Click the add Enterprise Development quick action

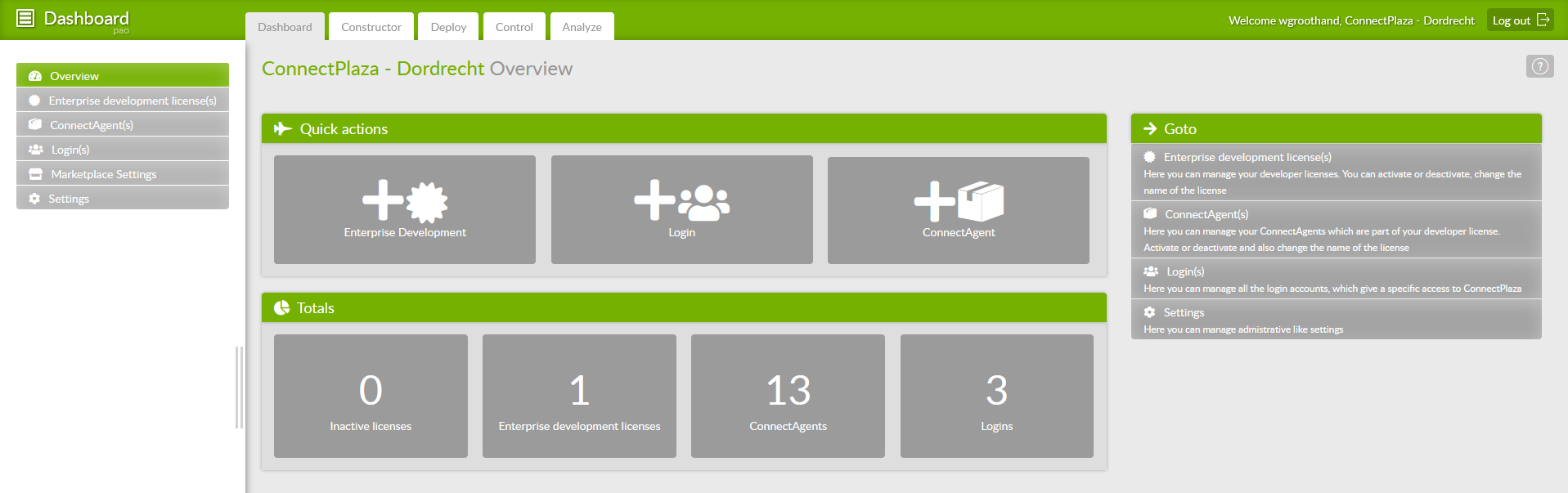404,209
